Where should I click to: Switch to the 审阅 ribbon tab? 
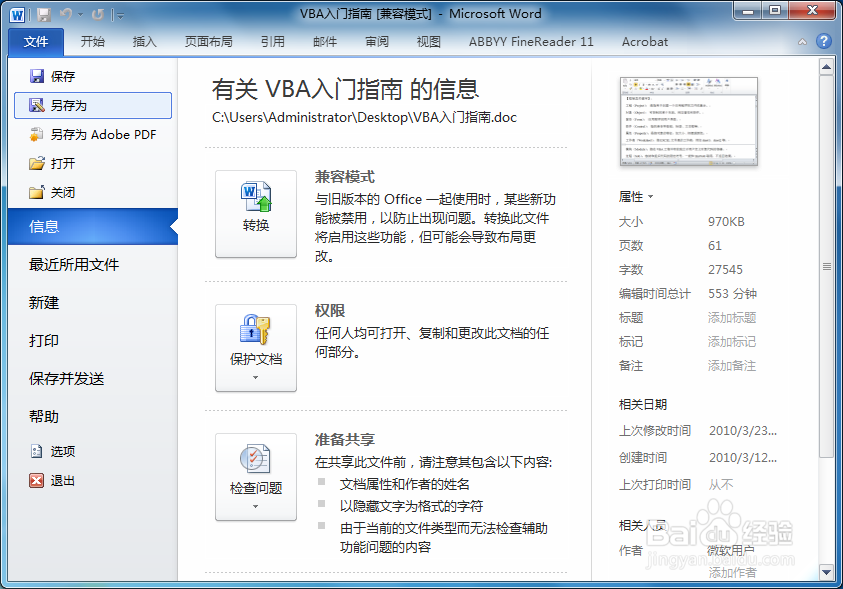tap(376, 42)
